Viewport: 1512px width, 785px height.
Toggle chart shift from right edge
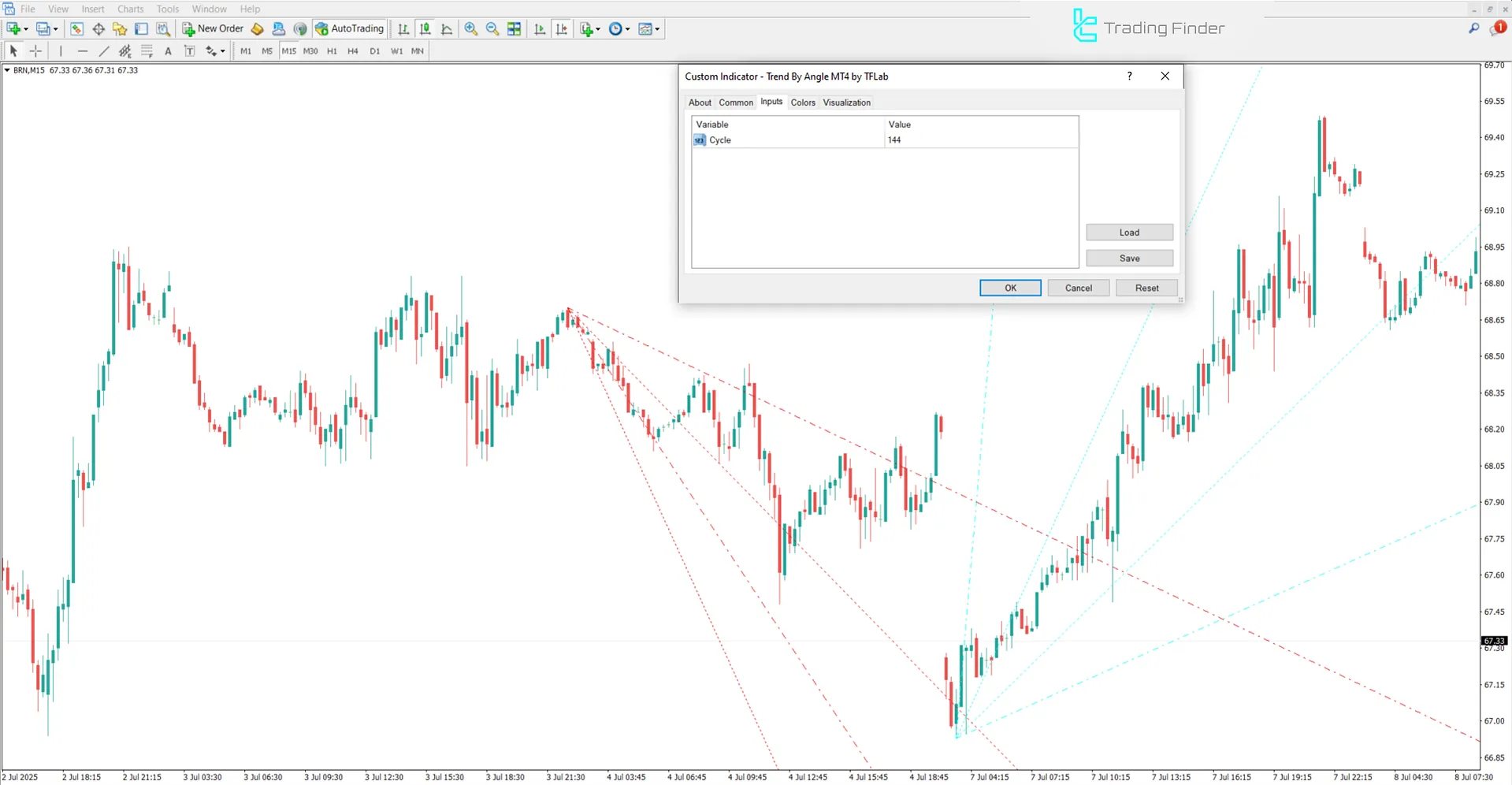pos(562,29)
